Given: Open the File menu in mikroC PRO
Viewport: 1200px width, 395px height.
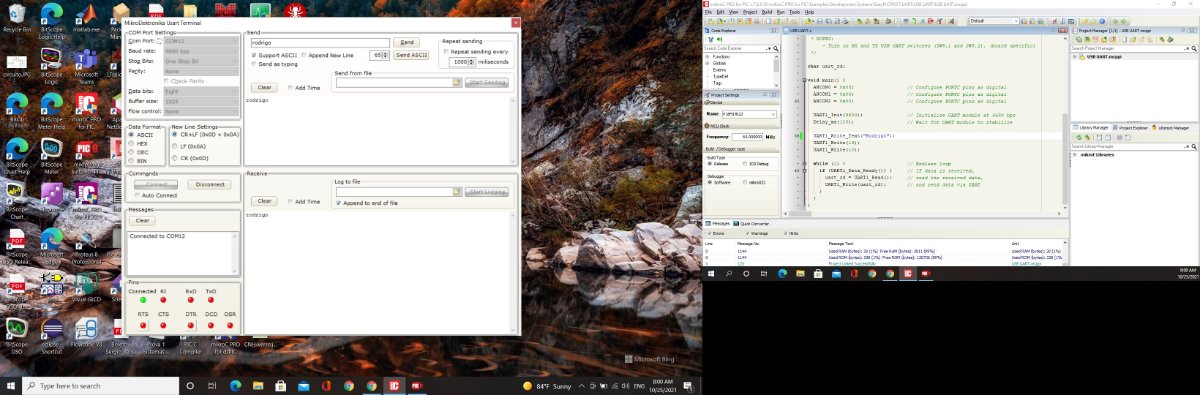Looking at the screenshot, I should [708, 12].
